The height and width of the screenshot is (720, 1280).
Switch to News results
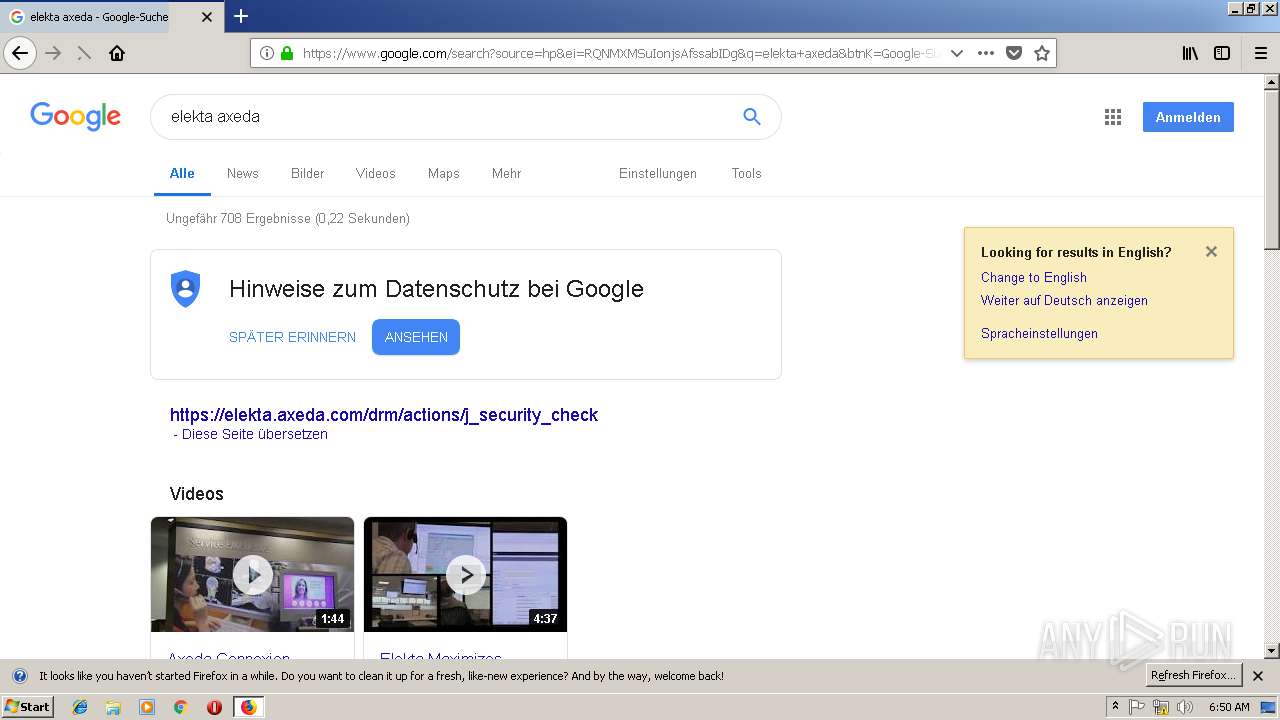[x=243, y=174]
